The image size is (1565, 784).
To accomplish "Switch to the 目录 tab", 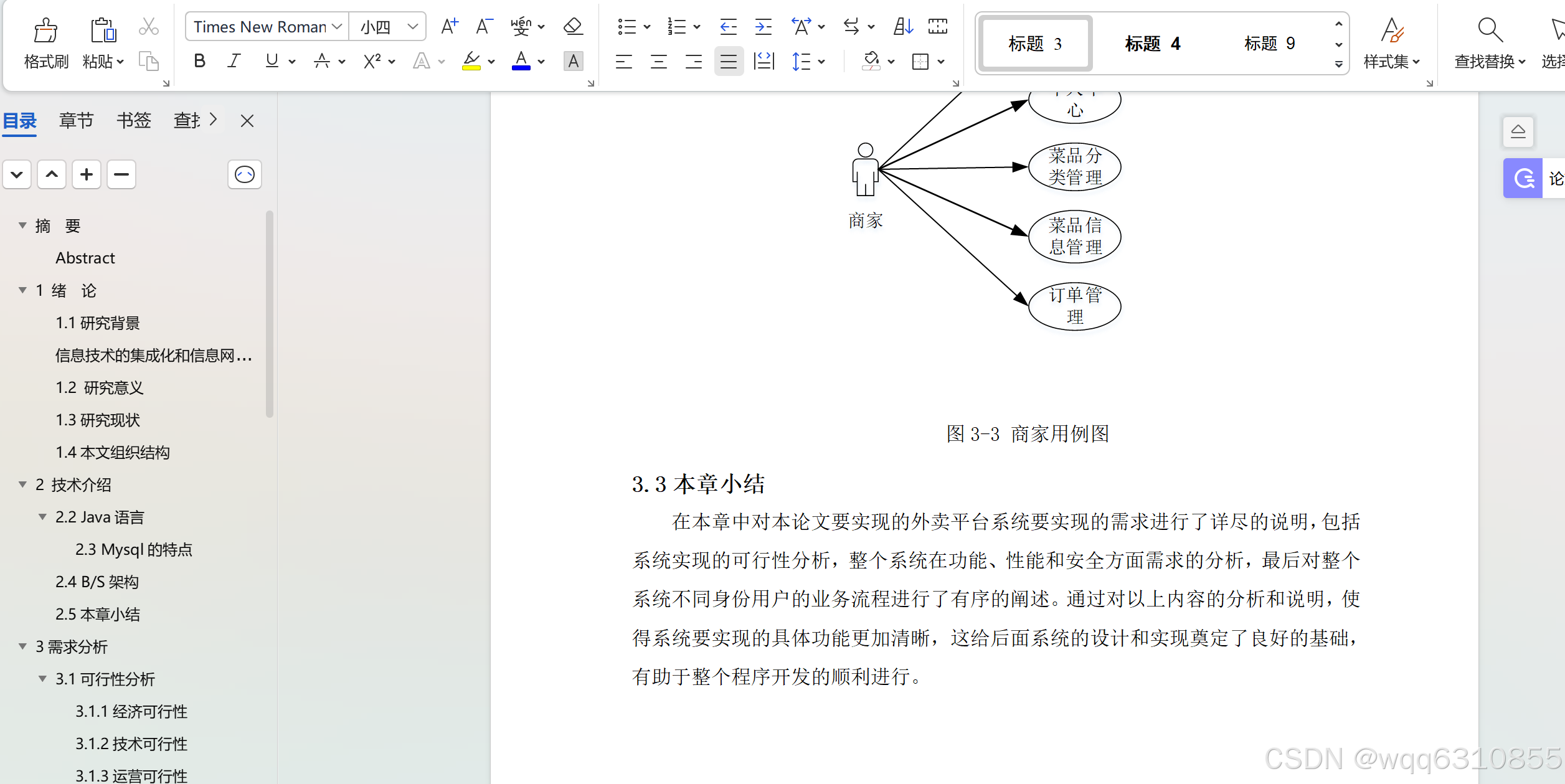I will pos(20,120).
